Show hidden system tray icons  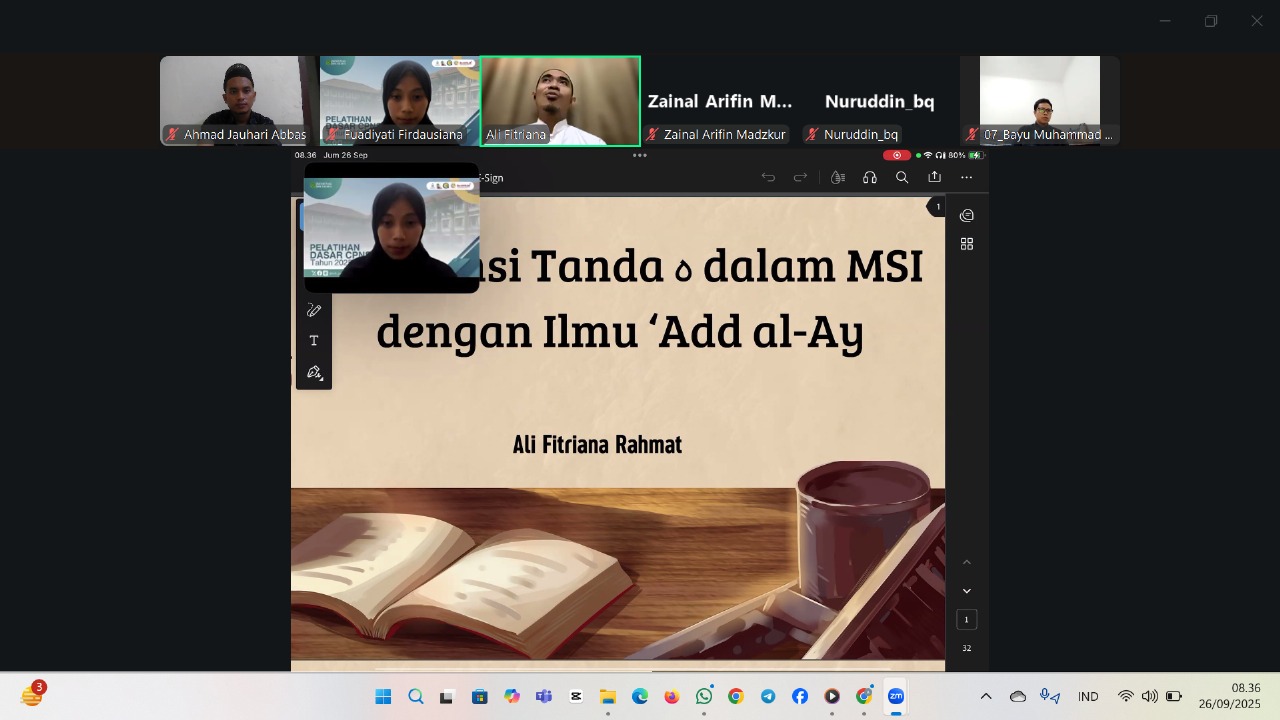point(986,697)
